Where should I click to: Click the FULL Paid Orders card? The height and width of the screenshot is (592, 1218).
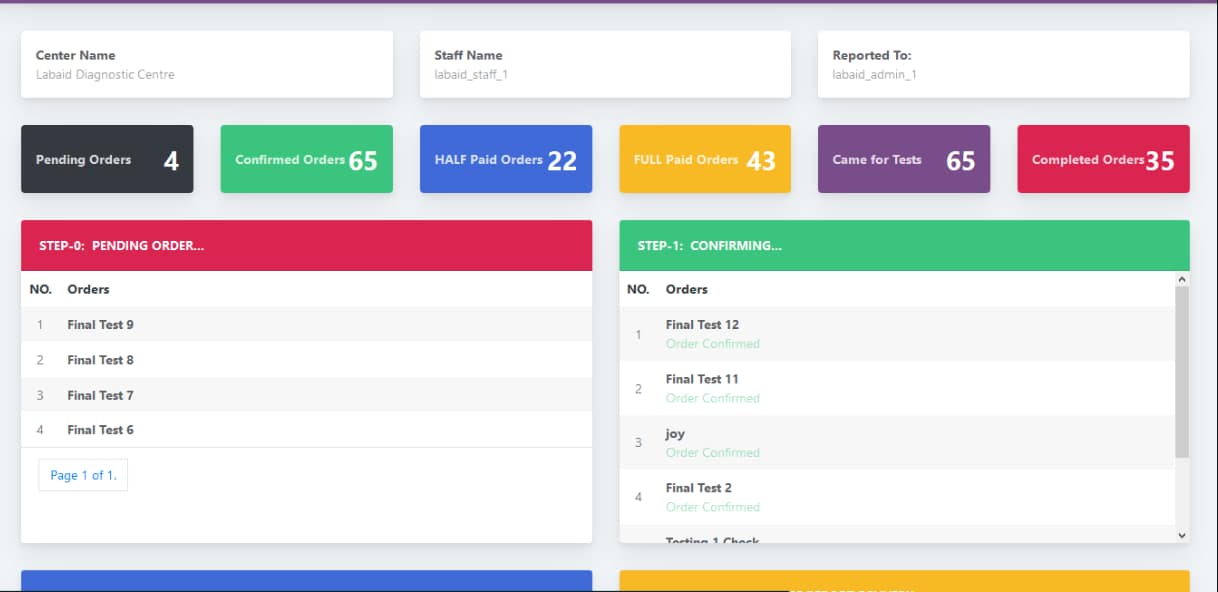click(705, 158)
